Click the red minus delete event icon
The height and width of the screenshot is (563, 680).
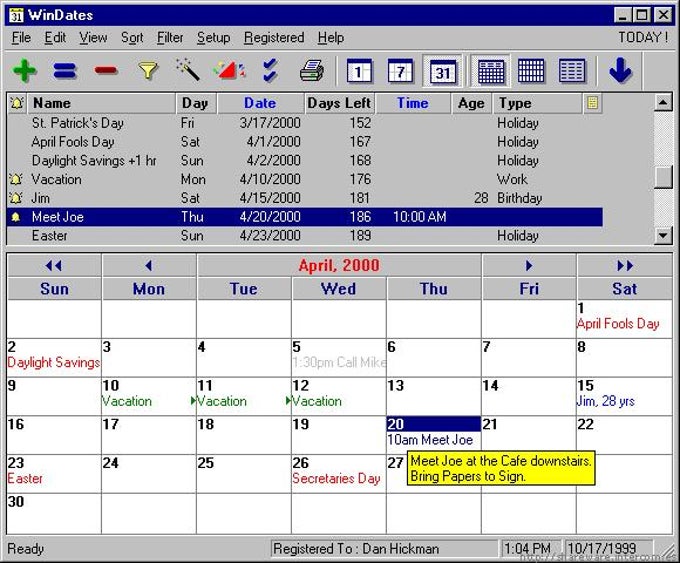coord(106,70)
